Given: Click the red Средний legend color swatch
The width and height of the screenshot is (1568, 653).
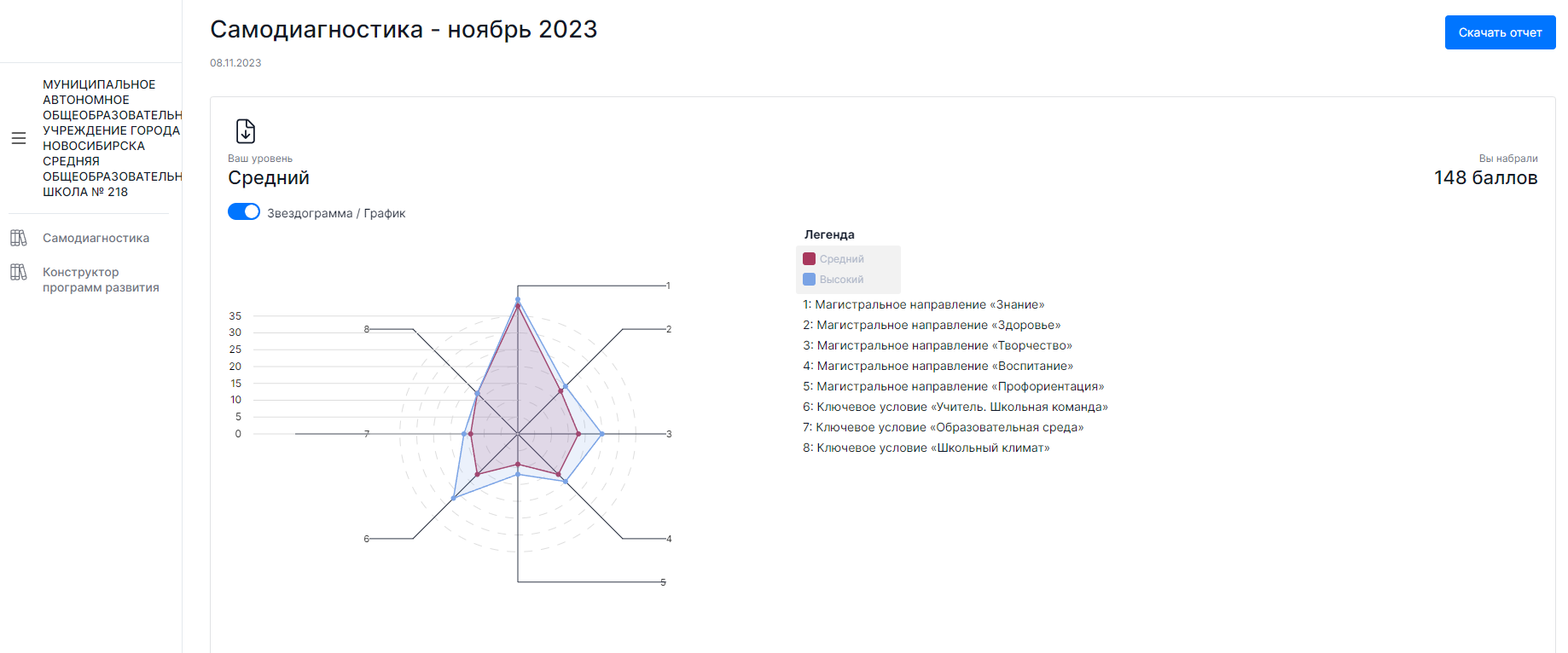Looking at the screenshot, I should point(809,258).
